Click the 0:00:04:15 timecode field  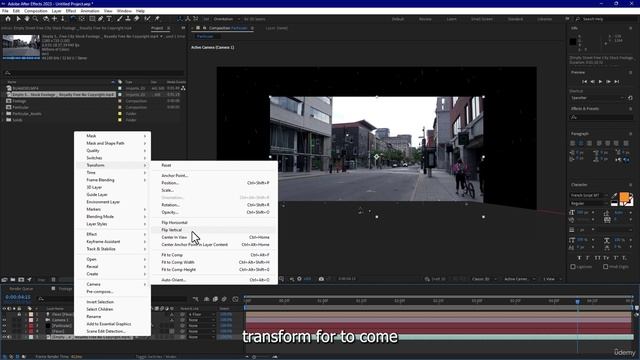point(18,297)
